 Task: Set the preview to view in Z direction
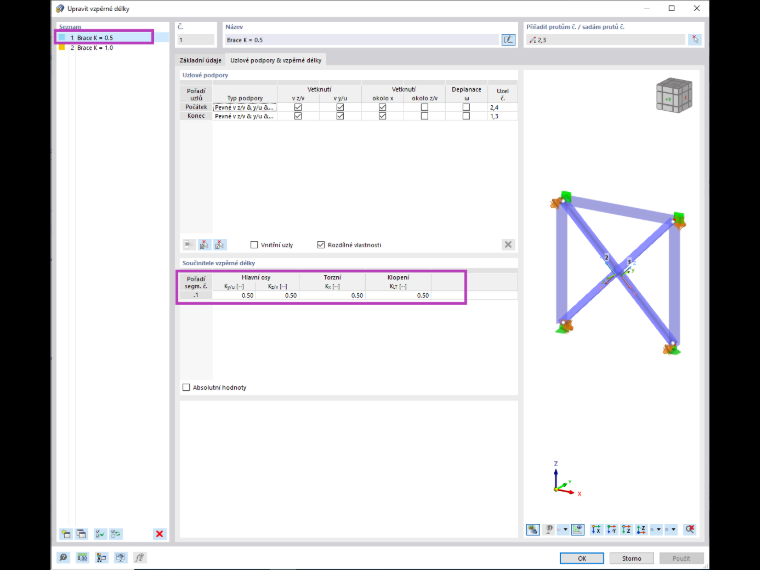pos(626,529)
